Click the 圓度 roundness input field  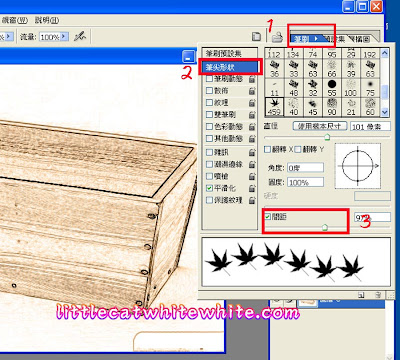point(305,182)
